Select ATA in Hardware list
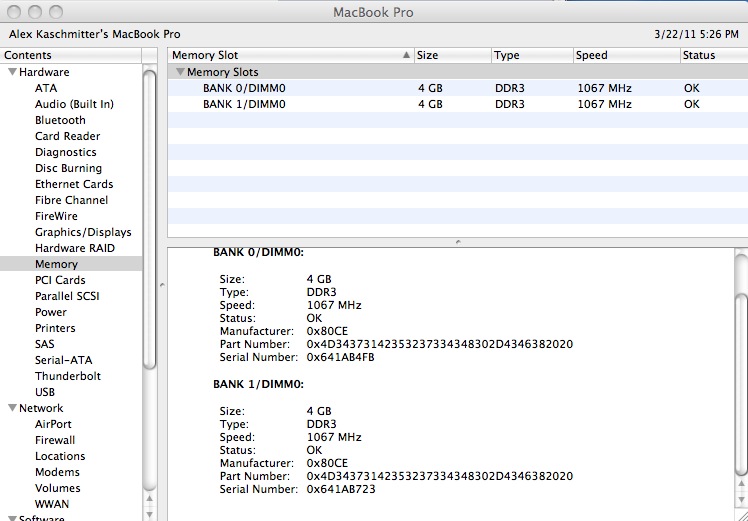The height and width of the screenshot is (521, 748). (46, 88)
